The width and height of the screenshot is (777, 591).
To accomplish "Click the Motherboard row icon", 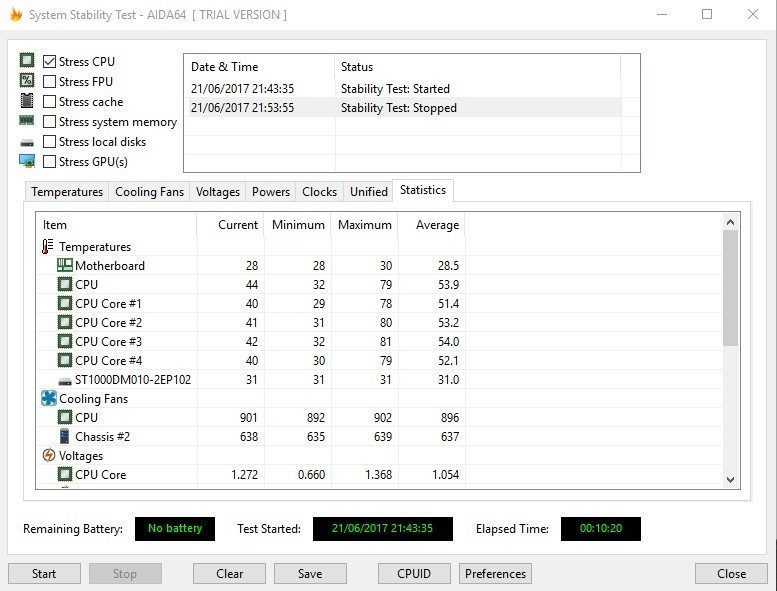I will tap(64, 266).
